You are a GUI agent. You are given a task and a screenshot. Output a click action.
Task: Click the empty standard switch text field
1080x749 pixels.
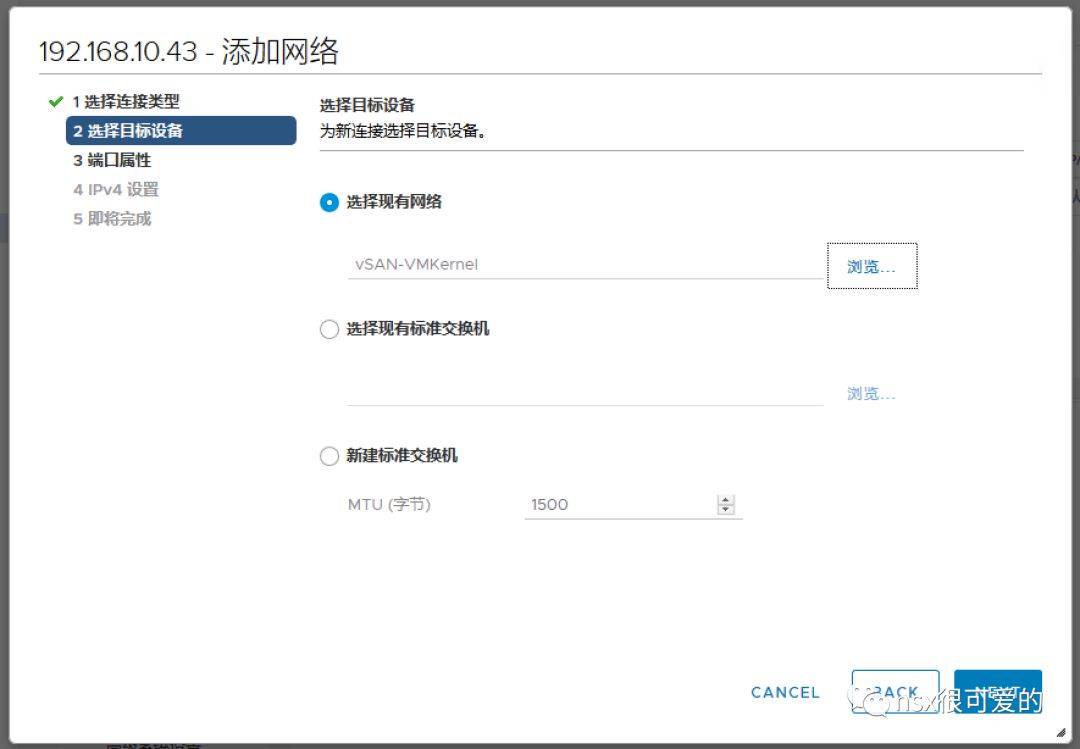(x=584, y=392)
